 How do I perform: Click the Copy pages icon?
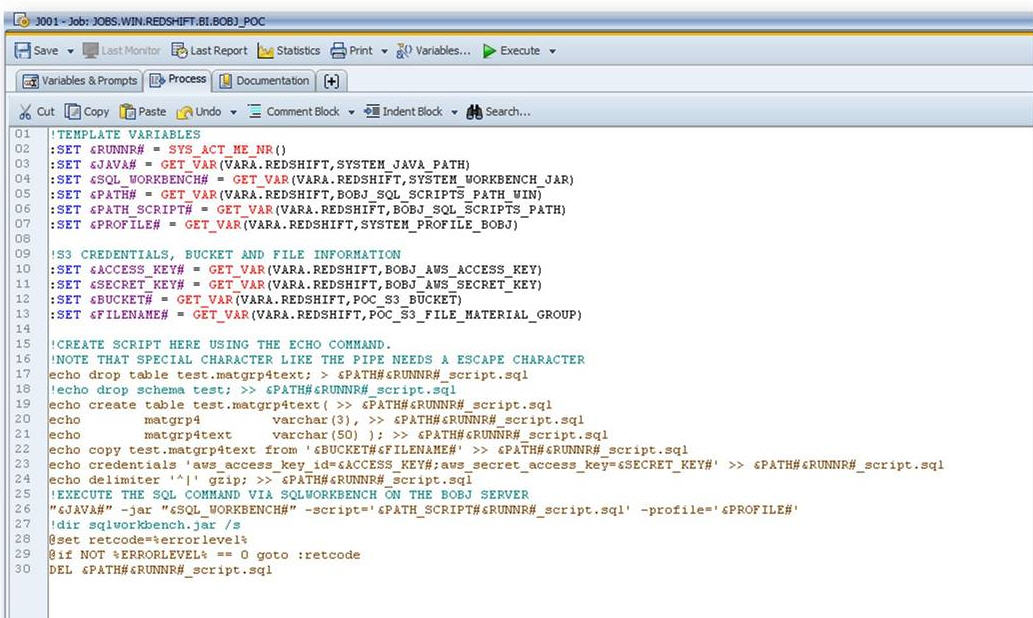[72, 112]
